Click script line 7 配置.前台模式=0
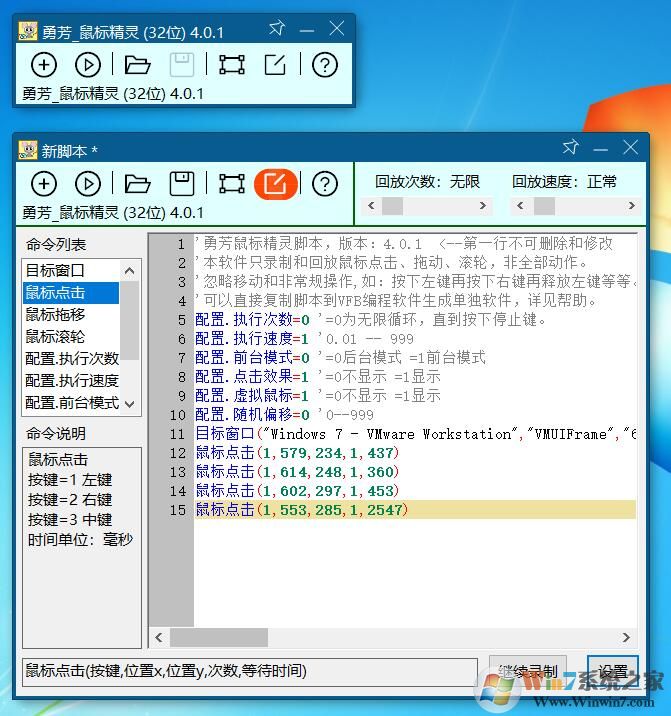The image size is (671, 716). [x=340, y=358]
